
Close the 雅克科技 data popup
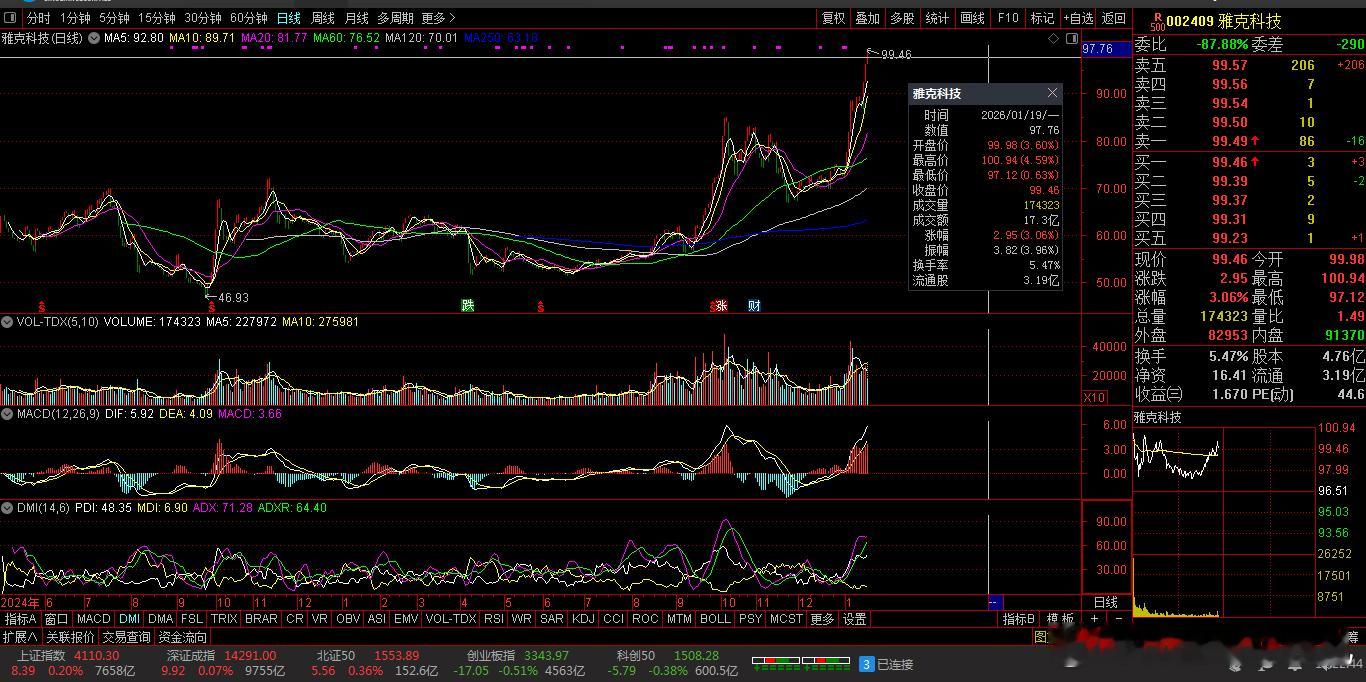pos(1052,93)
